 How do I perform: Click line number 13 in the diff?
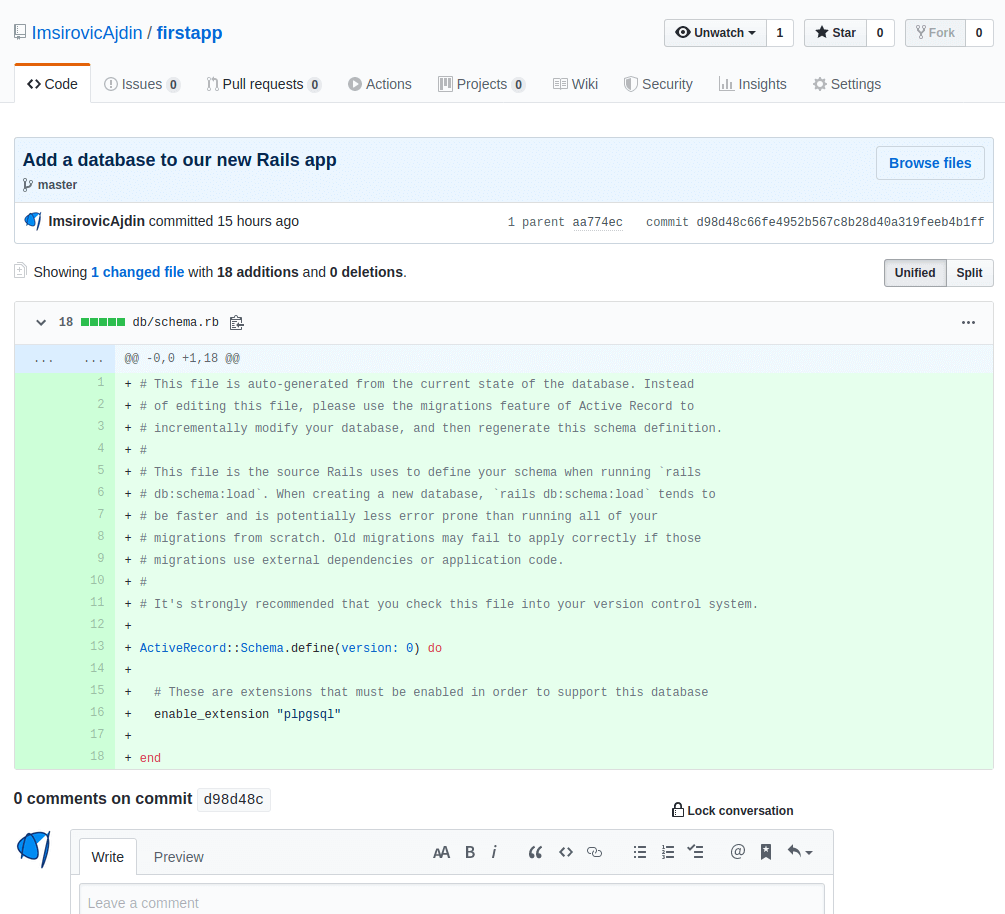(97, 646)
